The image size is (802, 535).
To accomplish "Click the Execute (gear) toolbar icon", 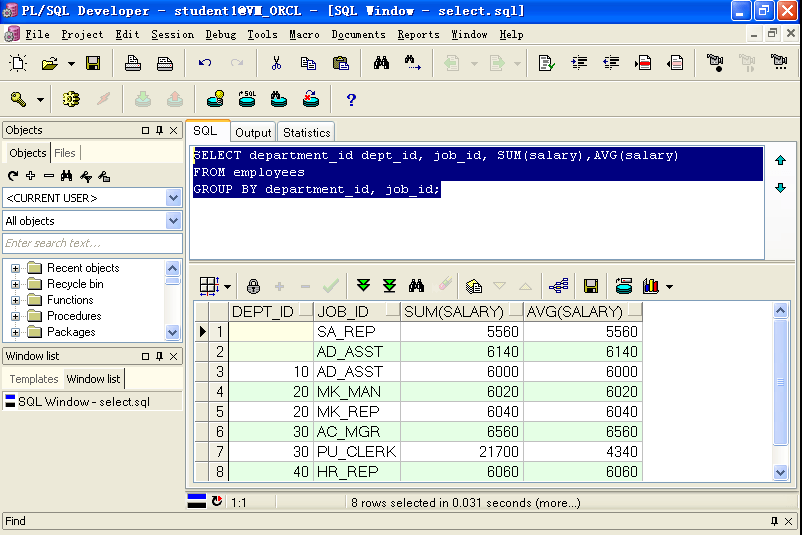I will pyautogui.click(x=70, y=99).
